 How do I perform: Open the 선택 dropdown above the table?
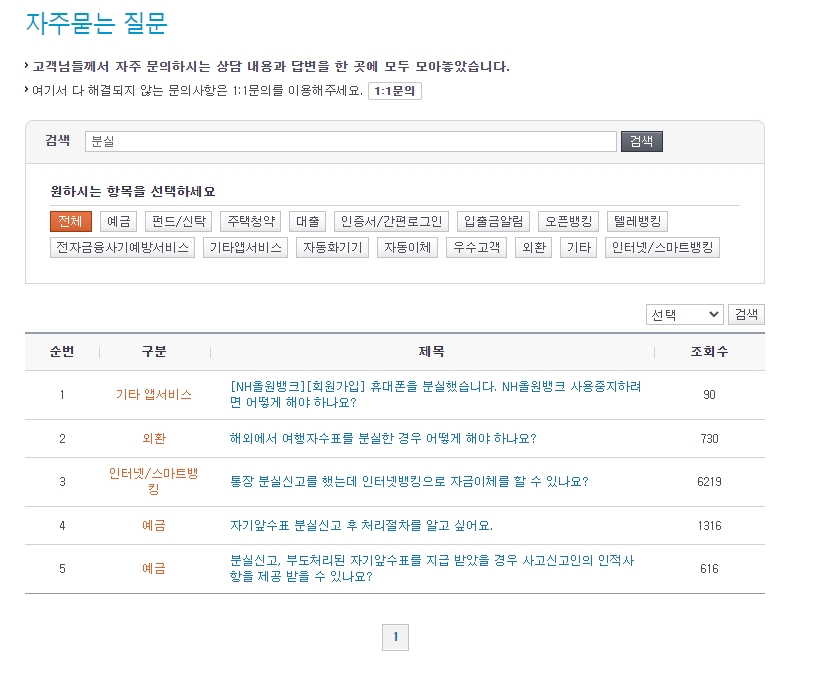(684, 314)
